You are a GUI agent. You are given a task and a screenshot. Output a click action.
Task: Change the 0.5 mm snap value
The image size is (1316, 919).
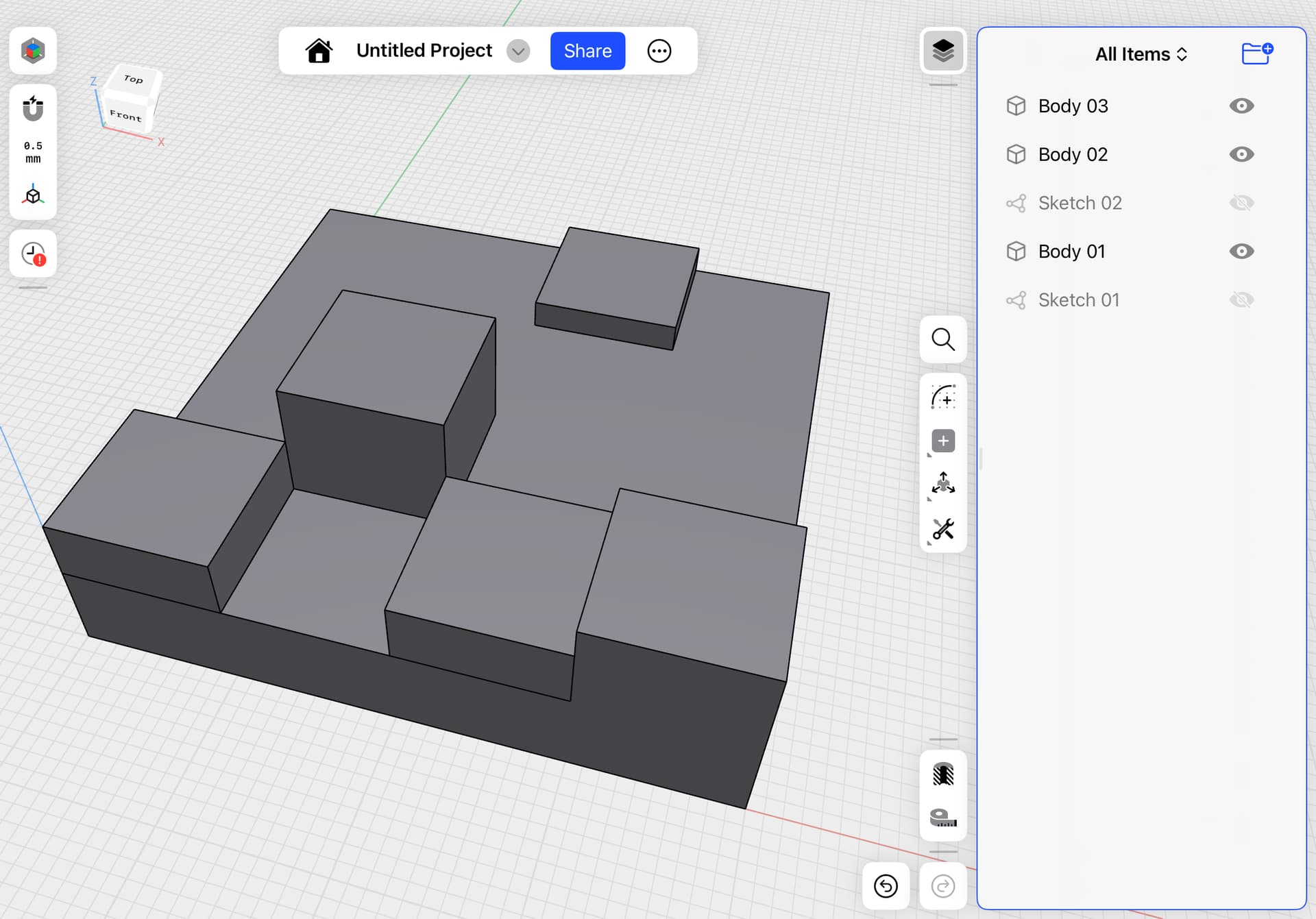coord(33,152)
